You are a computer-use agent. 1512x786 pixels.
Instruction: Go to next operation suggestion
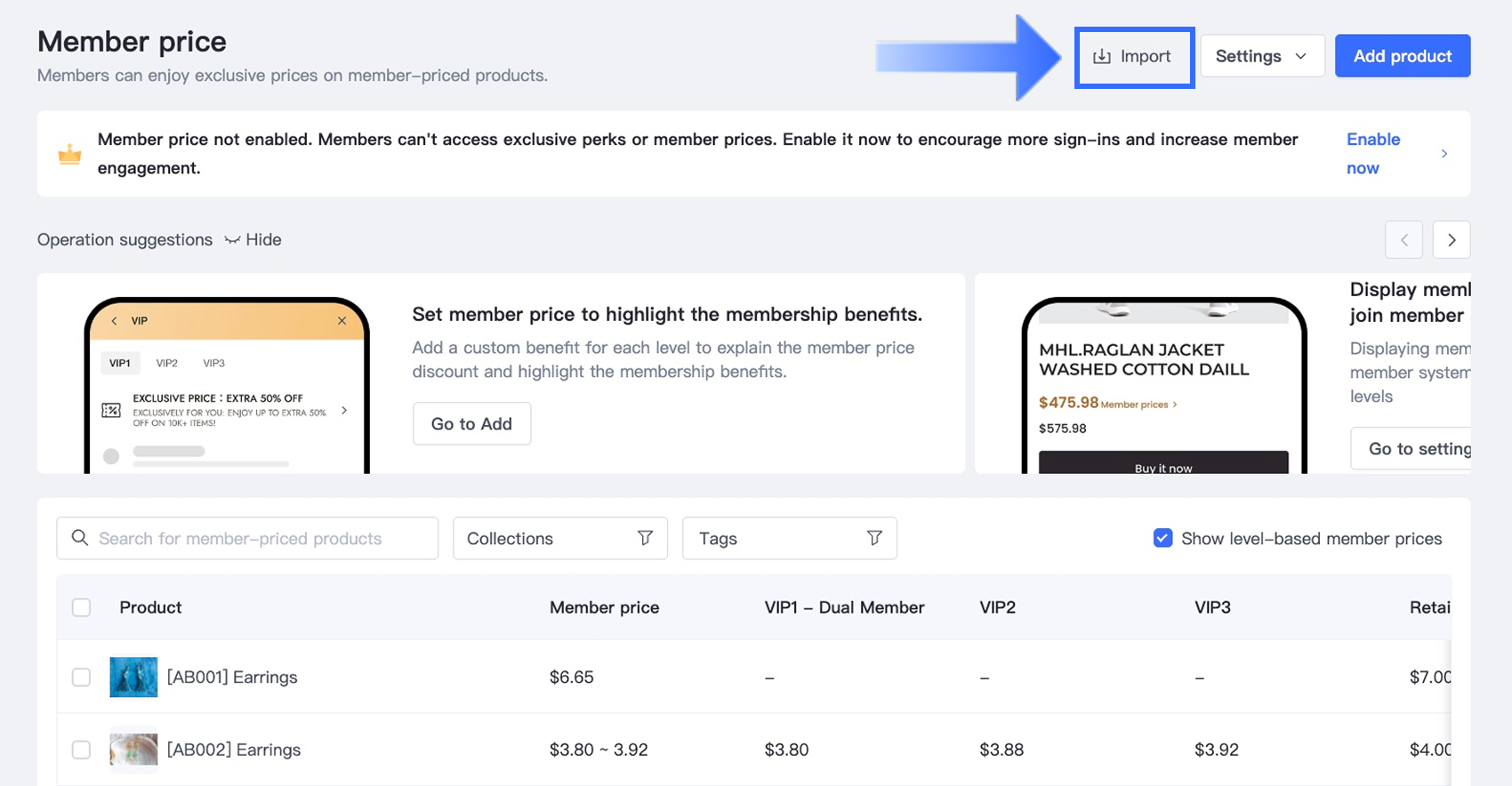tap(1452, 240)
